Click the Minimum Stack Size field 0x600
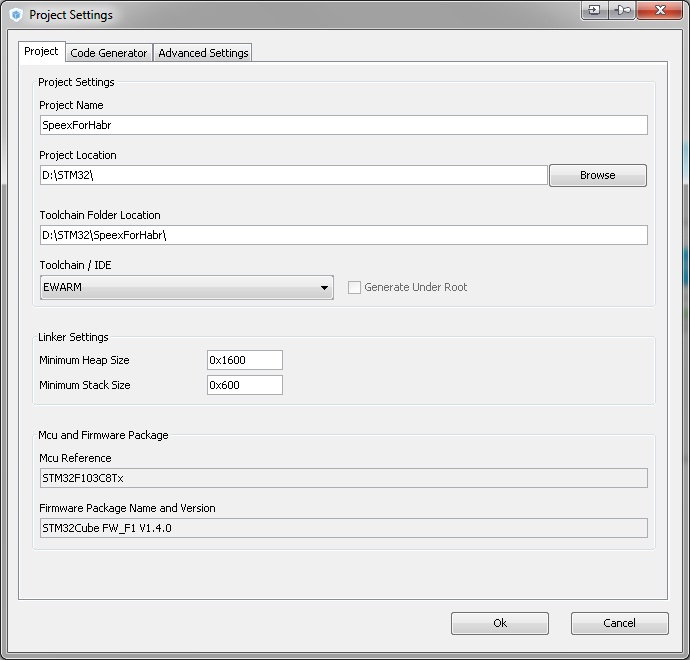The width and height of the screenshot is (690, 660). tap(245, 385)
